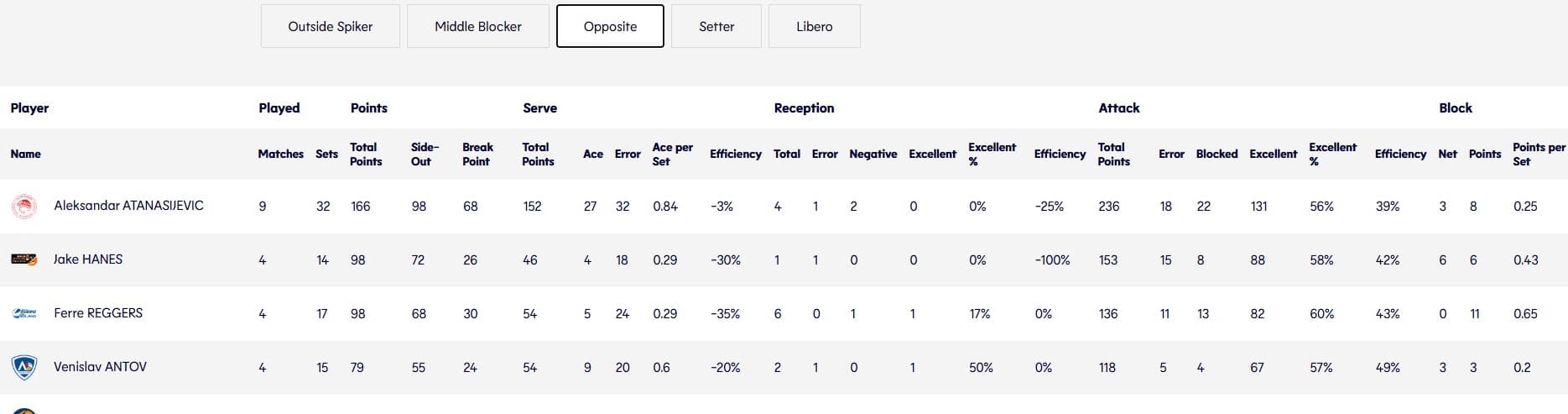
Task: Show the Libero position tab
Action: point(814,26)
